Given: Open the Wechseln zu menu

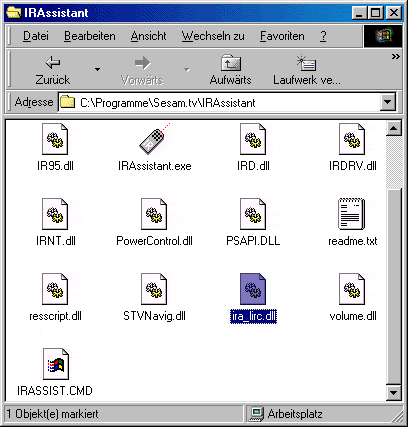Looking at the screenshot, I should (x=213, y=36).
